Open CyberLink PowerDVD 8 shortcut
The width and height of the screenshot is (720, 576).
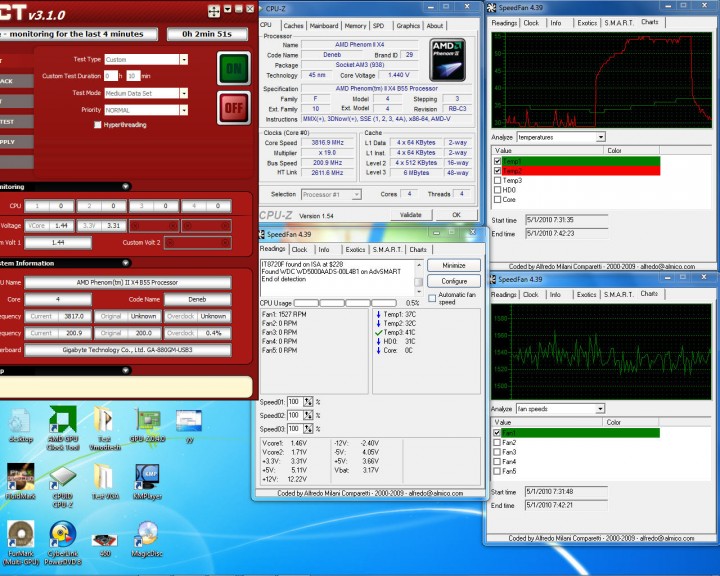point(62,535)
